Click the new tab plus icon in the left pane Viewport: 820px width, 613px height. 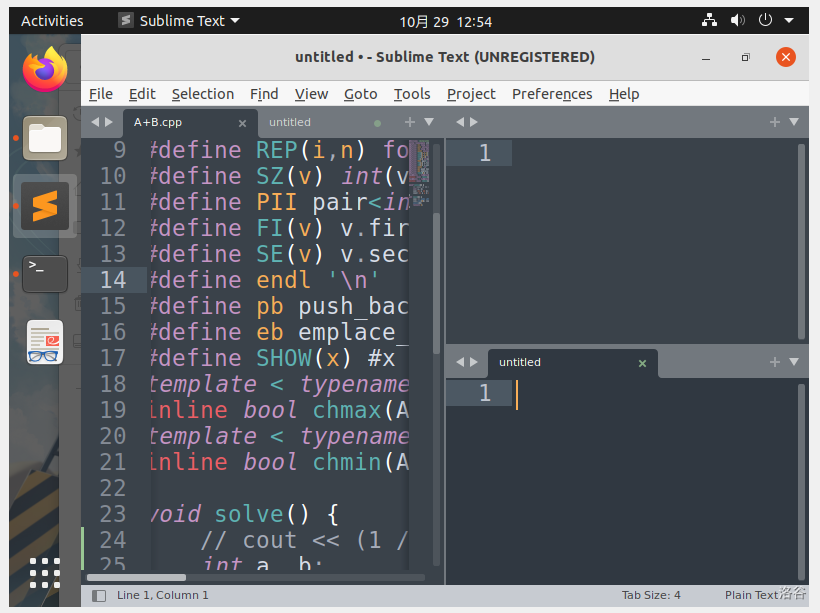[411, 122]
